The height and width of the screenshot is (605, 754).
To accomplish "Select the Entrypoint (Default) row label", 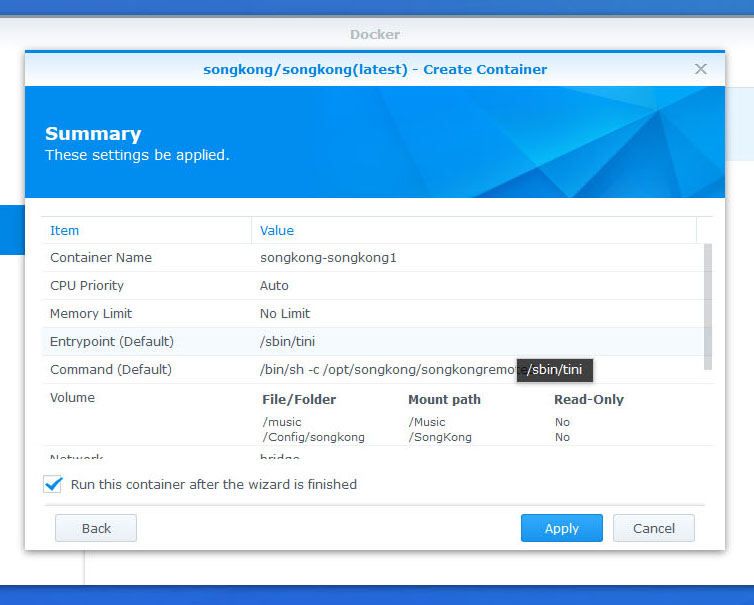I will pos(112,341).
